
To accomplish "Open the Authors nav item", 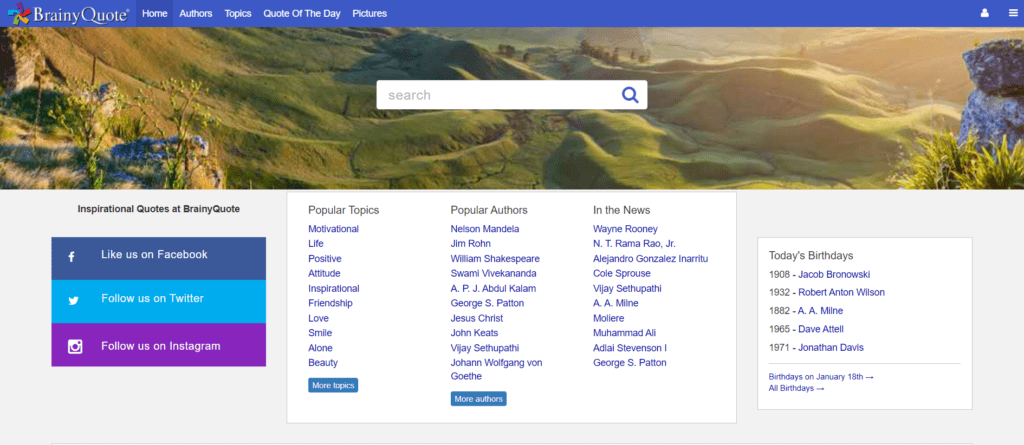I will 196,13.
